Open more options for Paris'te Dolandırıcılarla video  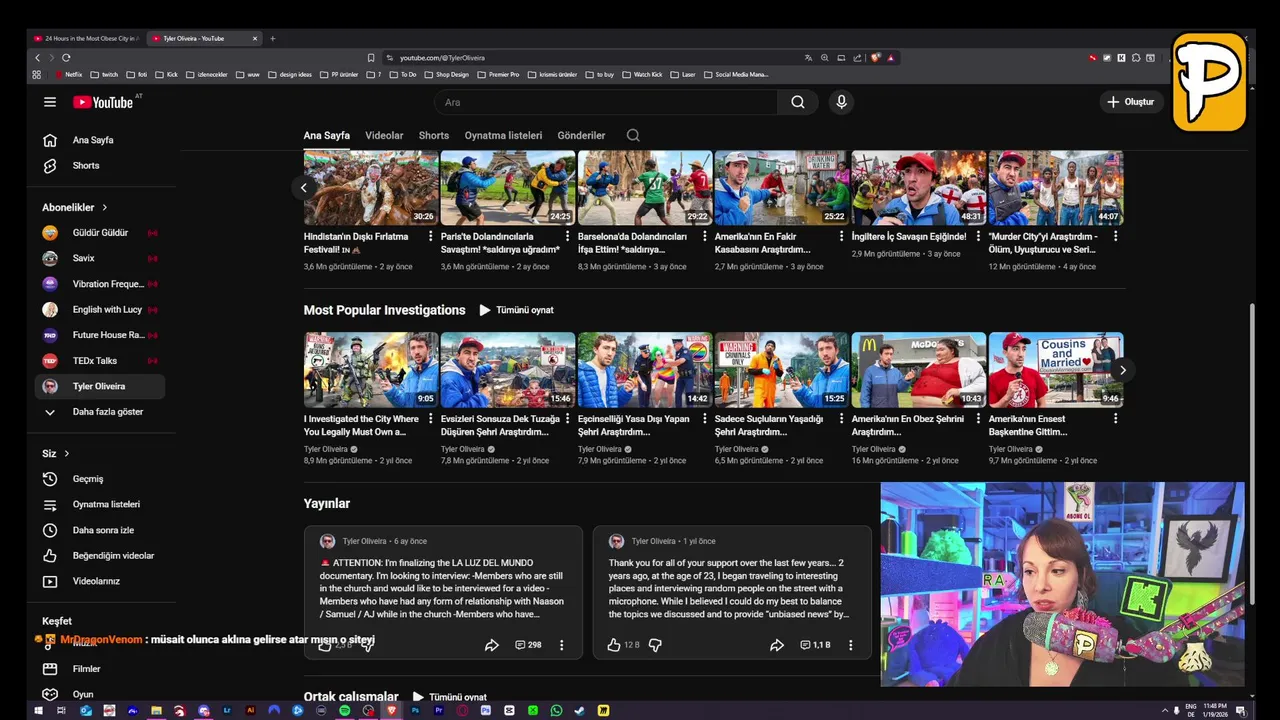pos(567,237)
